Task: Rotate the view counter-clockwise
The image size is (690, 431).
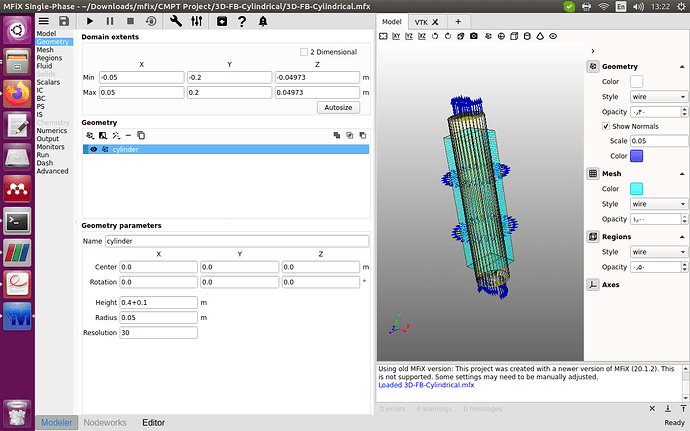Action: click(435, 36)
